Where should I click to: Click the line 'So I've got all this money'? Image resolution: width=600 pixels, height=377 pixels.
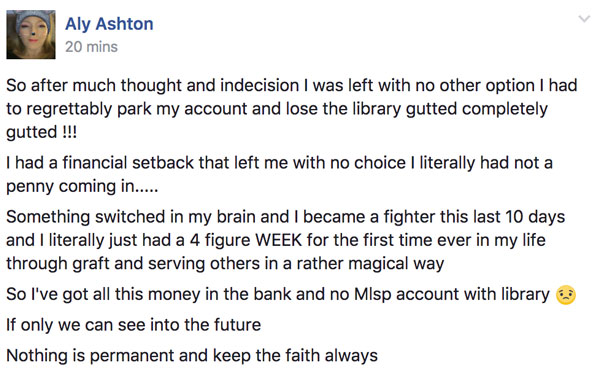pos(278,295)
